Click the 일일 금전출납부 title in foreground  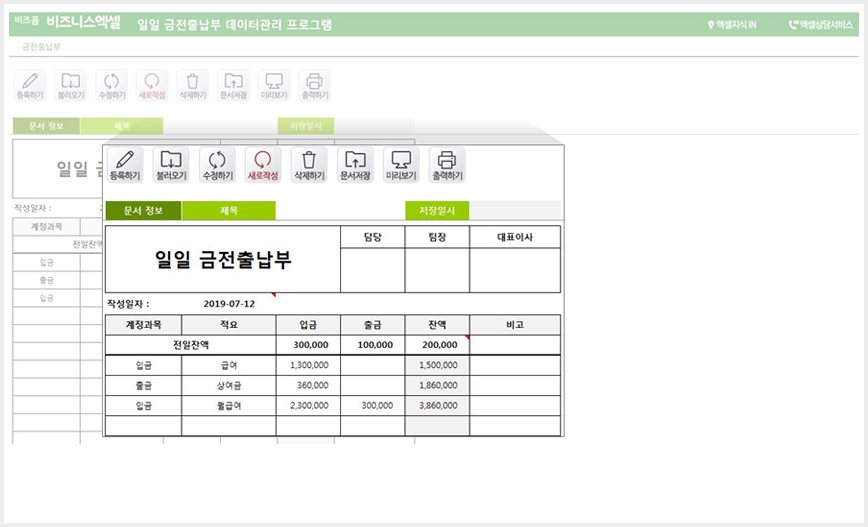pyautogui.click(x=223, y=259)
